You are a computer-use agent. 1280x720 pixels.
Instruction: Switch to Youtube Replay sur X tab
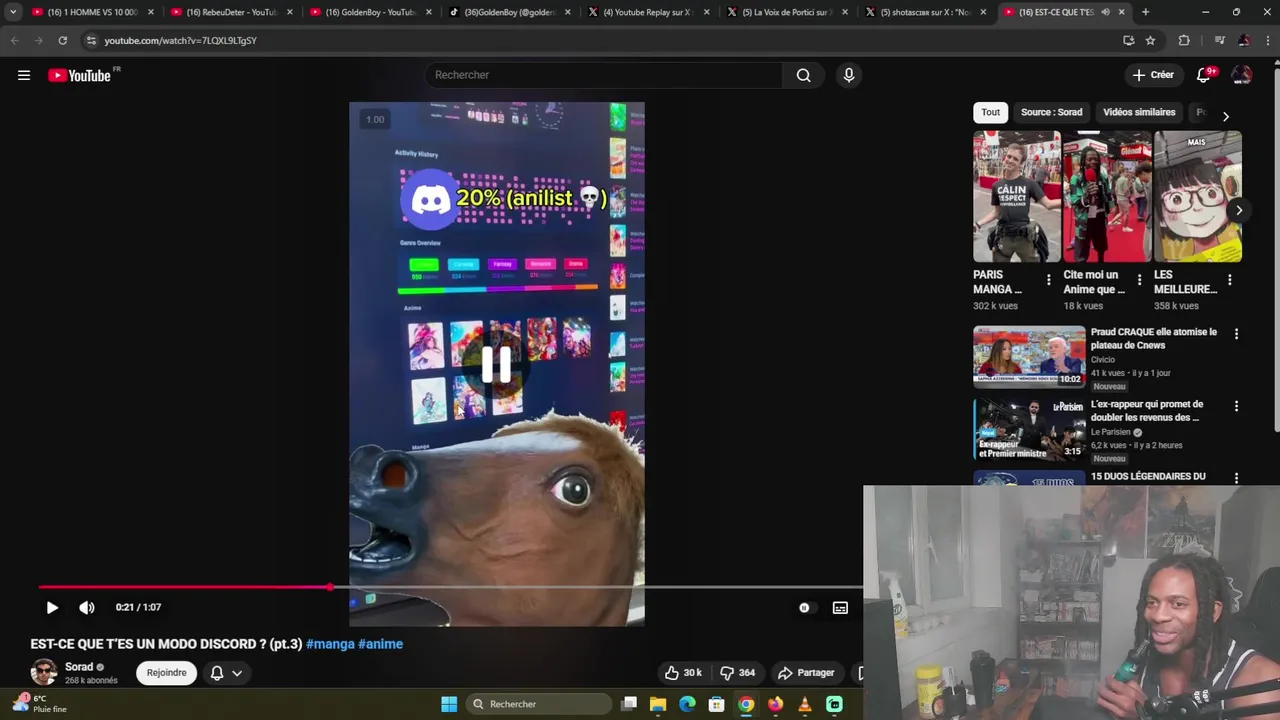click(x=648, y=12)
